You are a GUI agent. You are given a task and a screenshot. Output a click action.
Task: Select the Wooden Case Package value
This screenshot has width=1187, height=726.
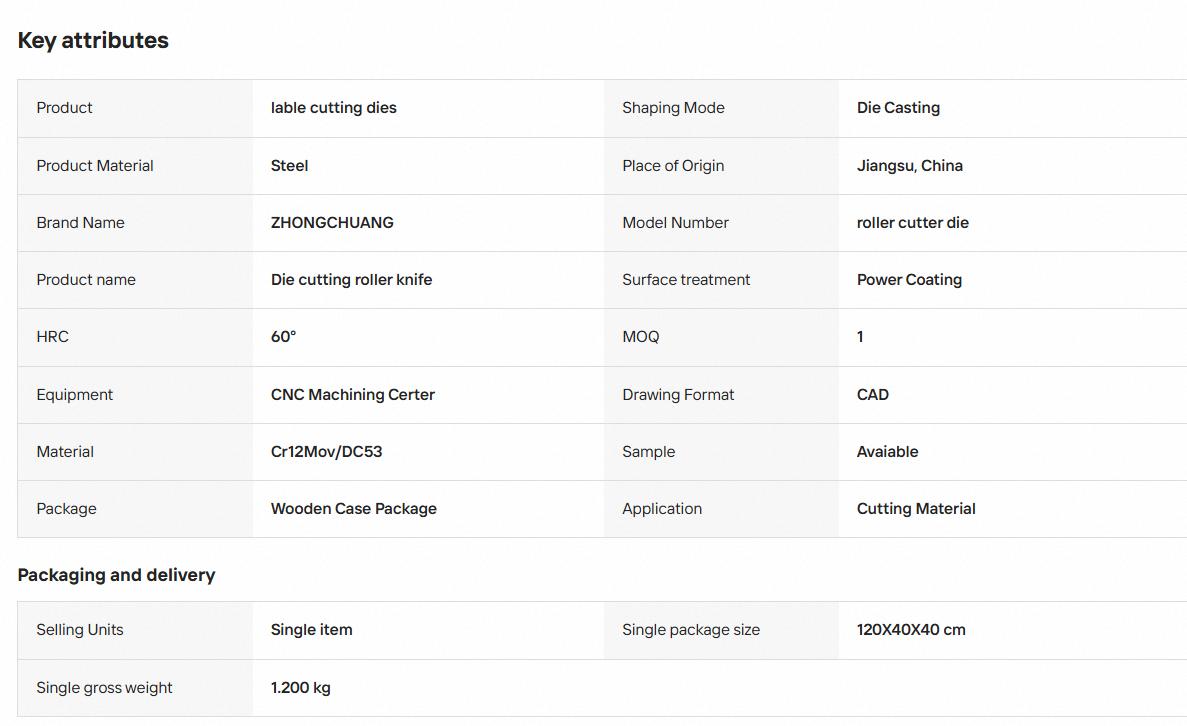(x=354, y=509)
